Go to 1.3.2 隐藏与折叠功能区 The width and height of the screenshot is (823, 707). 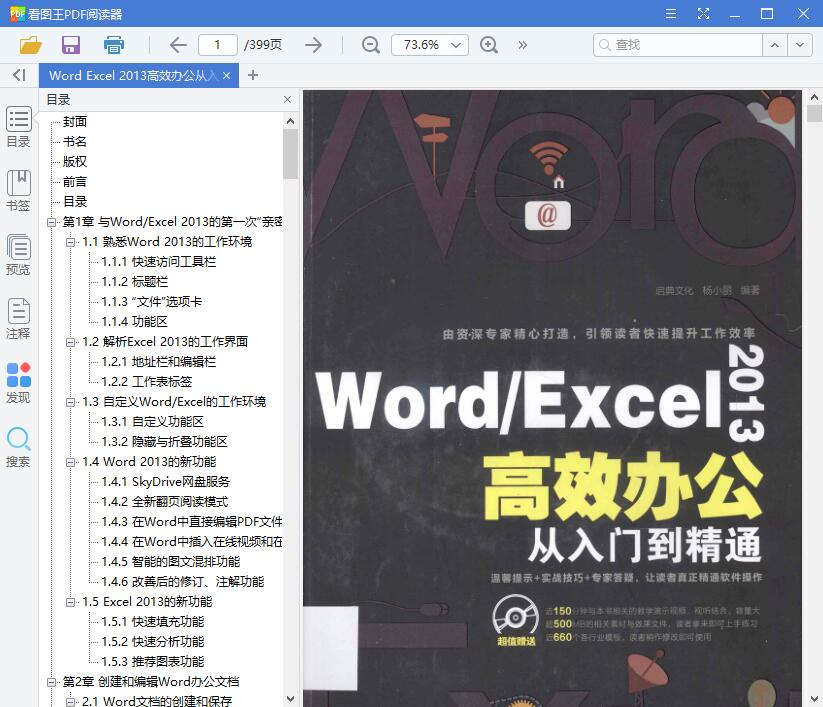click(164, 442)
